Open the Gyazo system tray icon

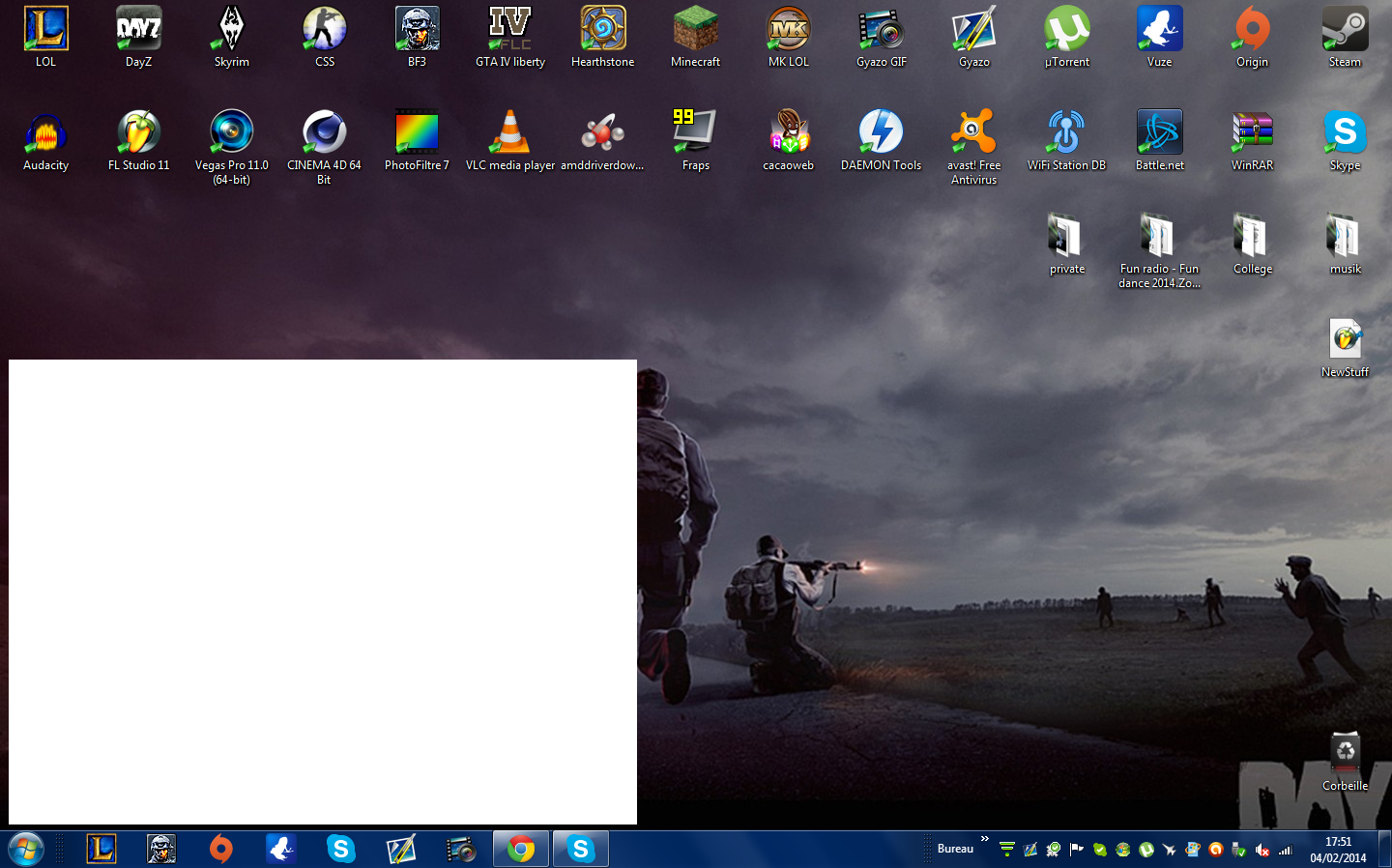click(1030, 850)
